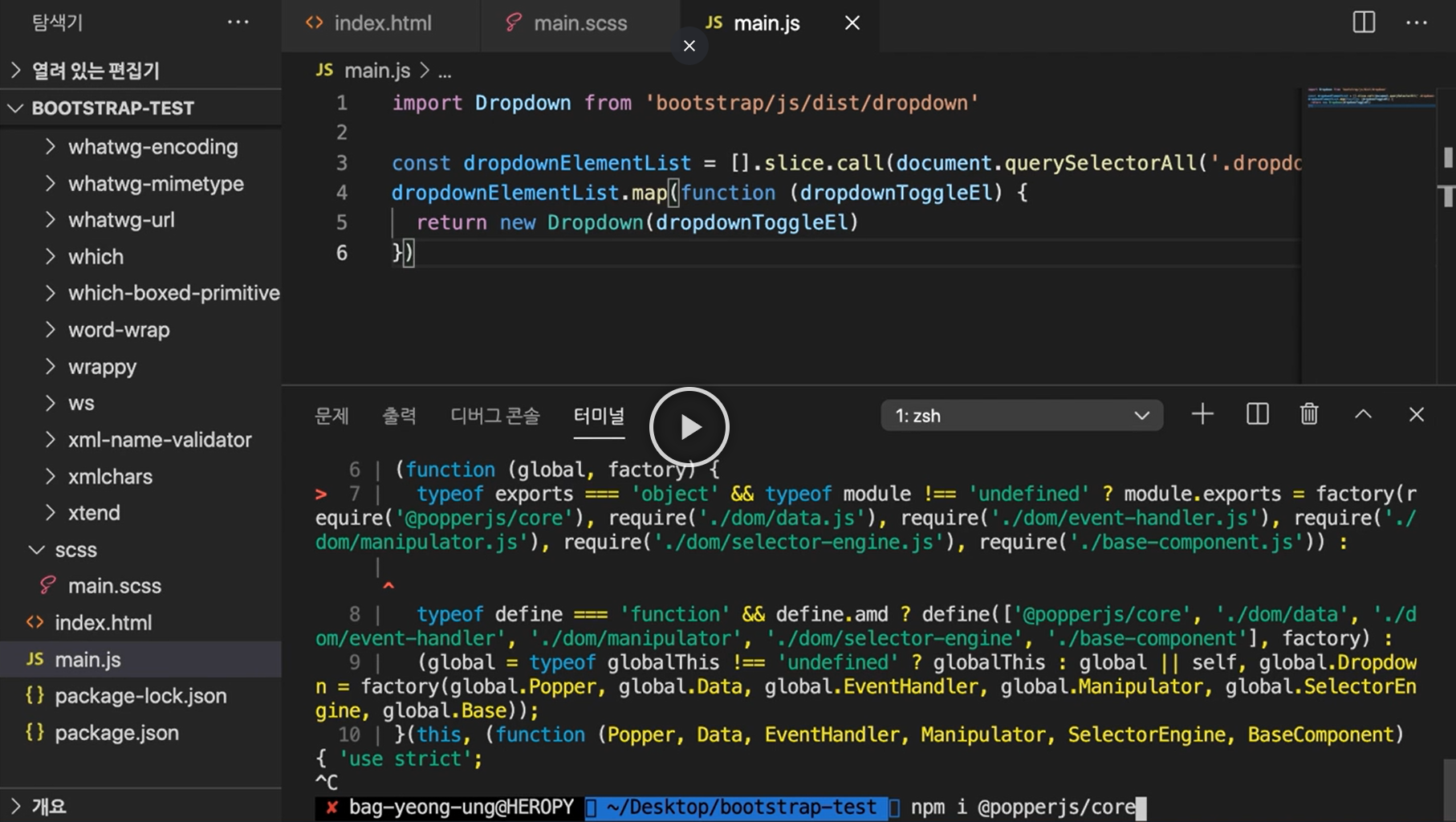Expand the xmlchars folder
The image size is (1456, 822).
[x=140, y=477]
